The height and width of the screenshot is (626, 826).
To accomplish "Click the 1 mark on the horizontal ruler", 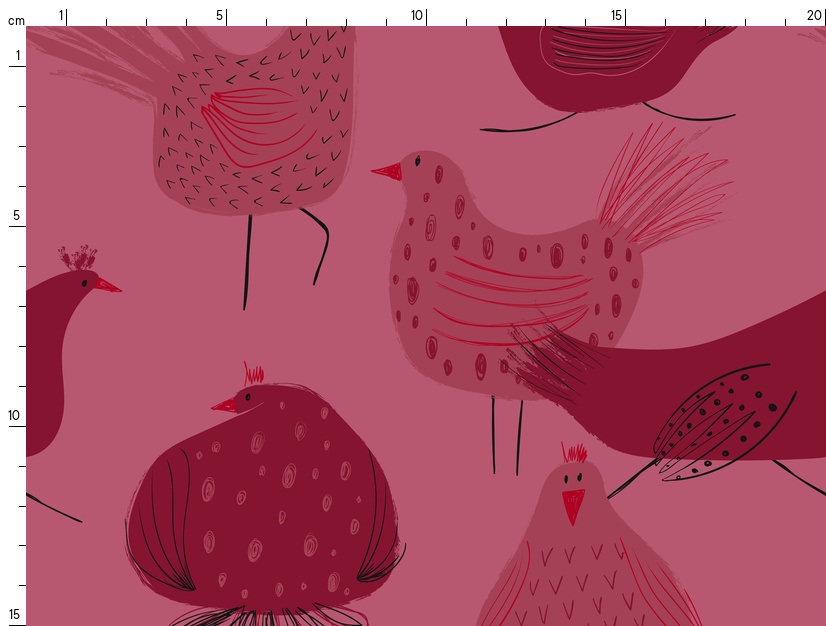I will [61, 15].
